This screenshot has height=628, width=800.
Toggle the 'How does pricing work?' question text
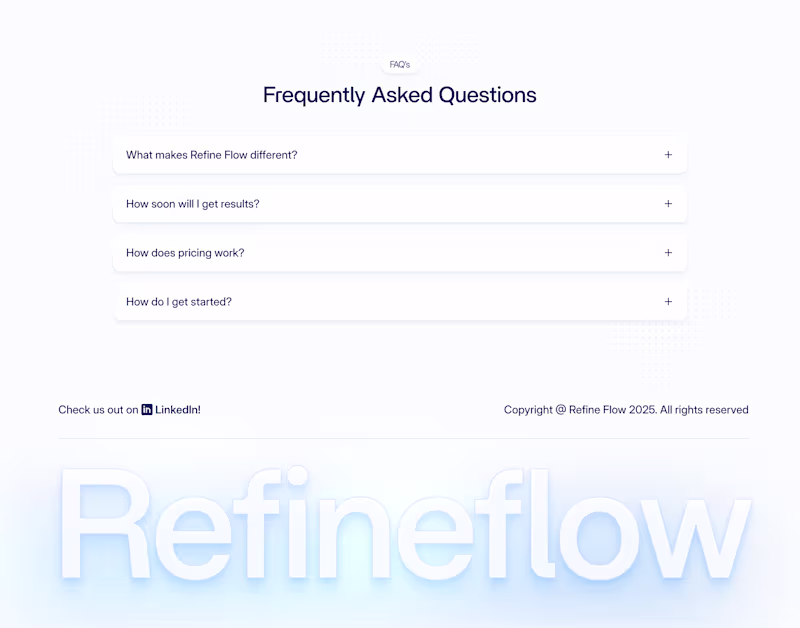point(185,253)
